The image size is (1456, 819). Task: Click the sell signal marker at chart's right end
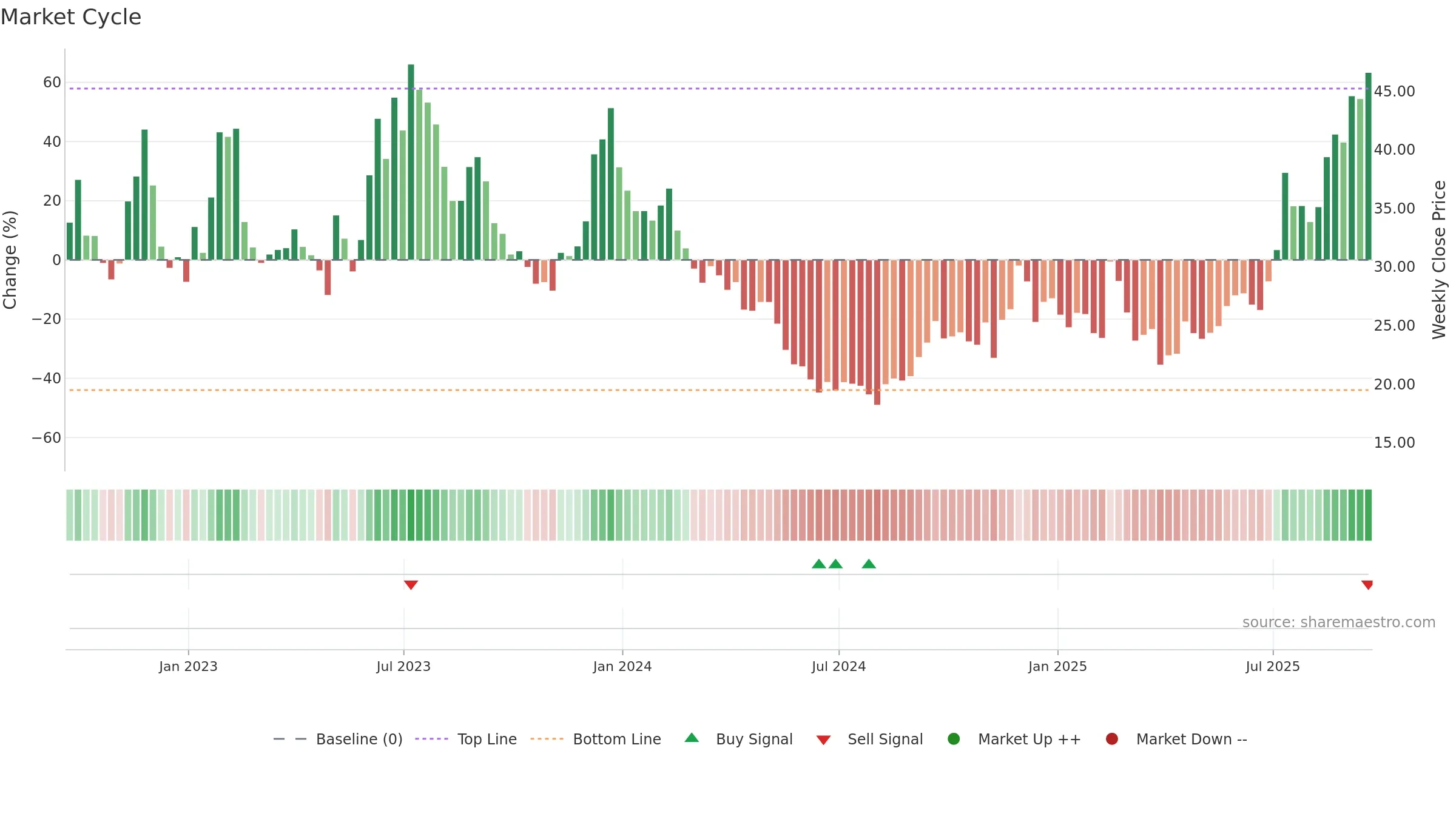coord(1367,585)
